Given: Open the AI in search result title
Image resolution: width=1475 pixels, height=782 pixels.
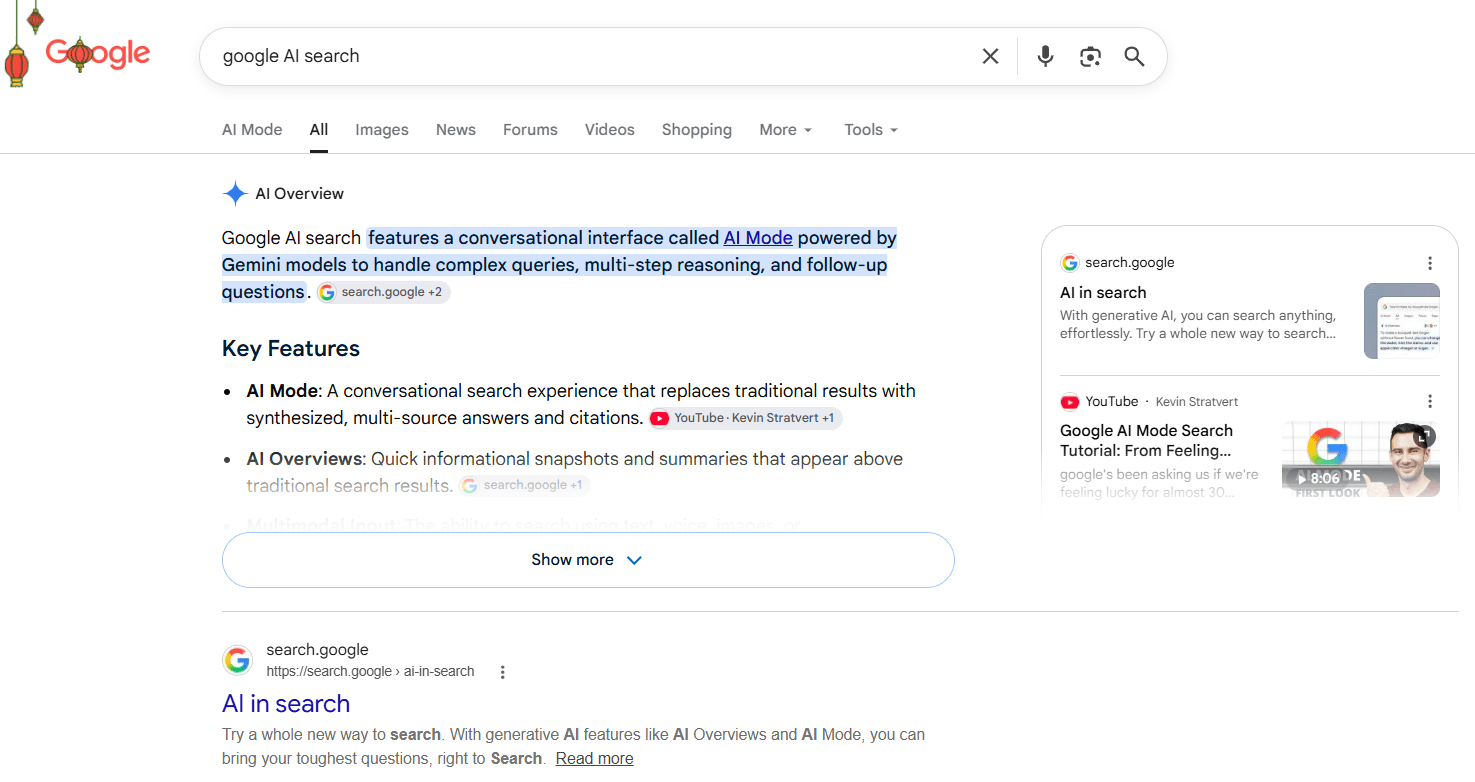Looking at the screenshot, I should click(x=286, y=704).
